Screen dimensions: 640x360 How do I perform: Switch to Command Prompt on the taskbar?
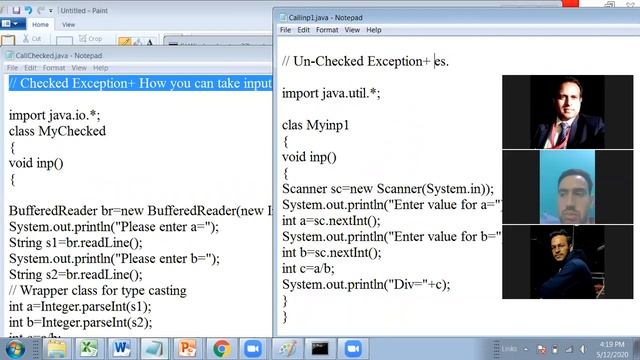320,349
